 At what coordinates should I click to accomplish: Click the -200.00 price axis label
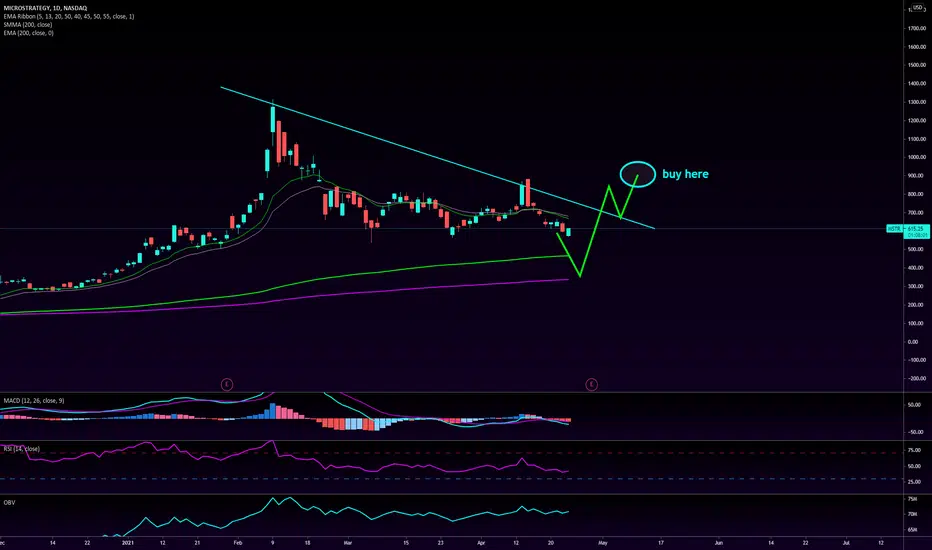pos(917,379)
